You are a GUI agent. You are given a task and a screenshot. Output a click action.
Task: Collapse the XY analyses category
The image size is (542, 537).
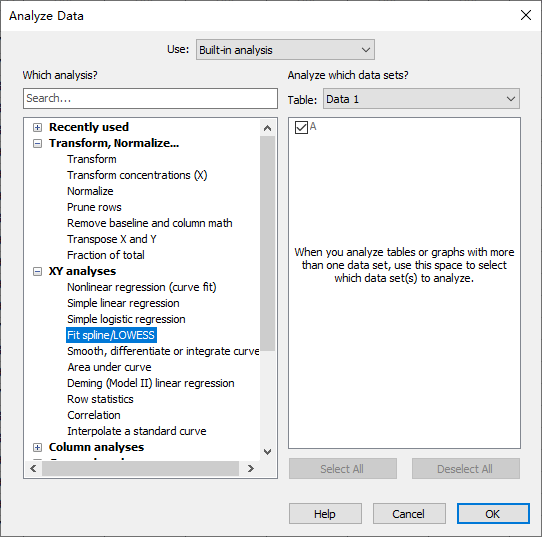coord(37,272)
